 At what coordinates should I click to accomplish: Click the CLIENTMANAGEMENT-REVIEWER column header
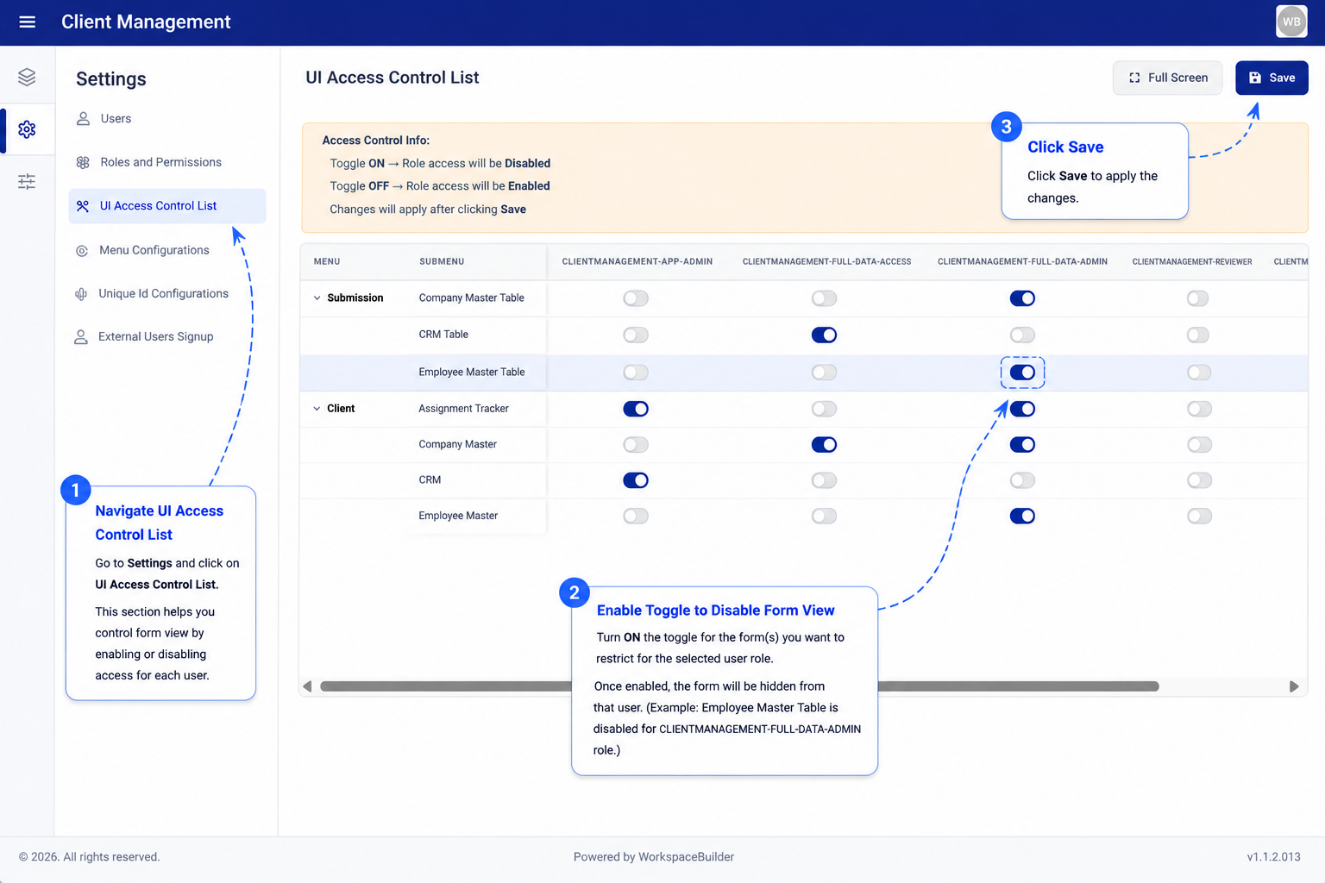pyautogui.click(x=1192, y=262)
